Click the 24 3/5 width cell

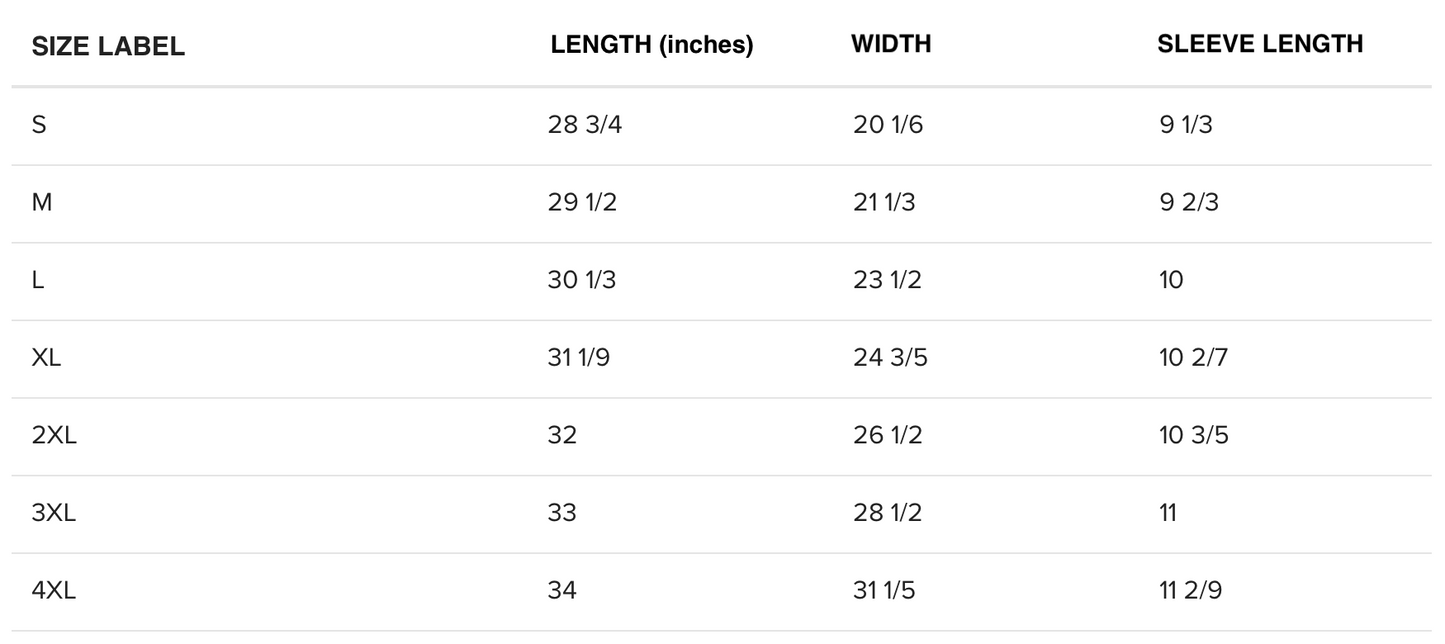click(890, 357)
